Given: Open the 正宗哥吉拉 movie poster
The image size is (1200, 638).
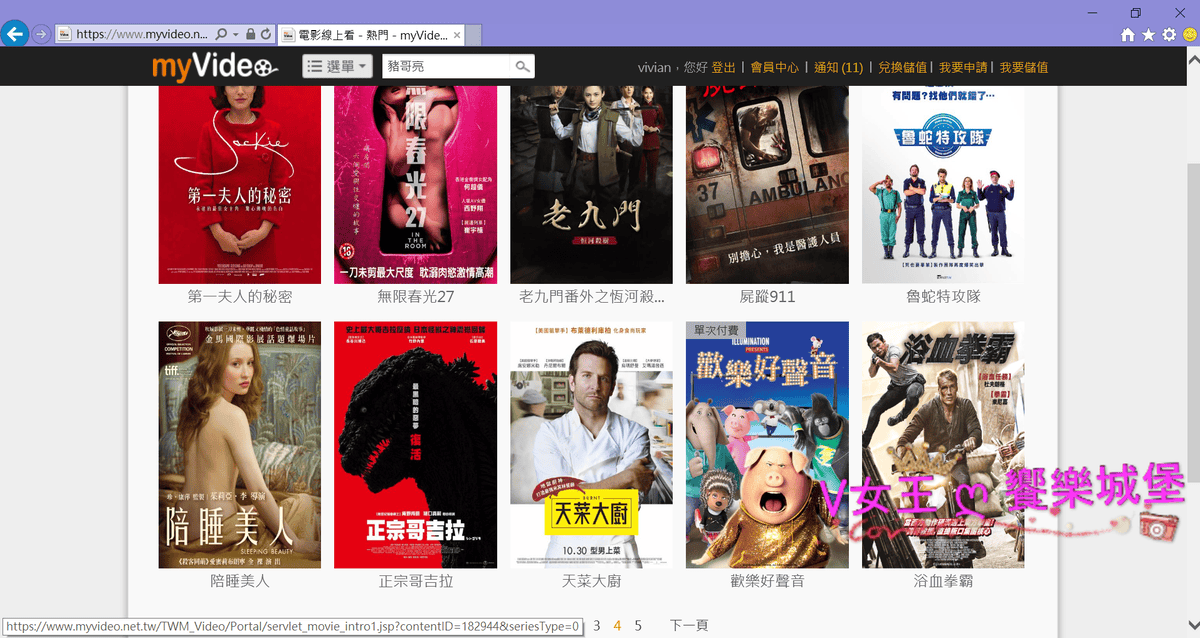Looking at the screenshot, I should pos(415,445).
